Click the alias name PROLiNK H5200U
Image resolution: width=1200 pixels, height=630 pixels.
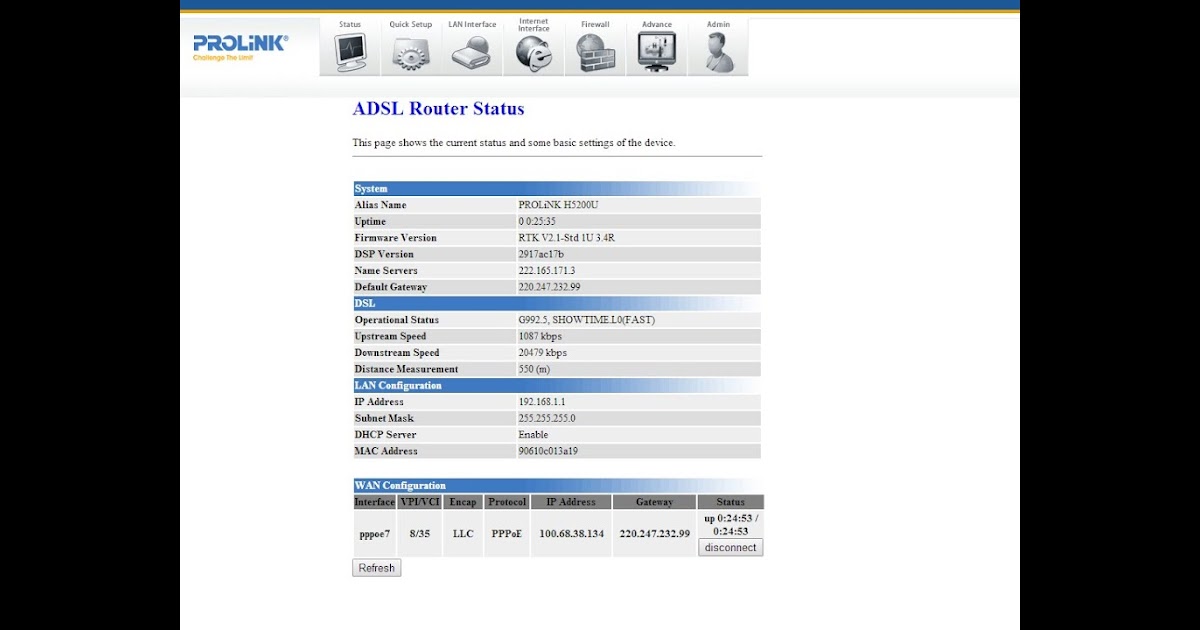coord(558,205)
